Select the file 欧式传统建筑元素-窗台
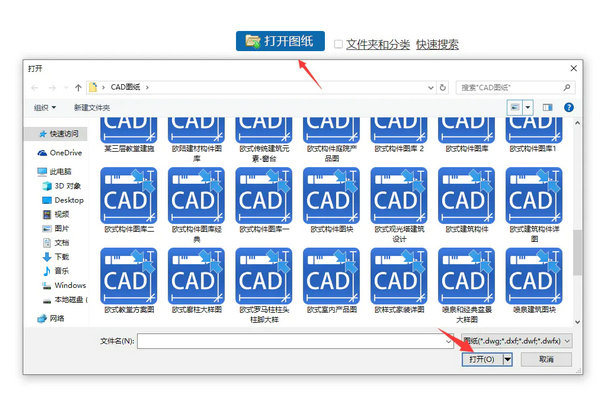Image resolution: width=600 pixels, height=397 pixels. (x=264, y=139)
